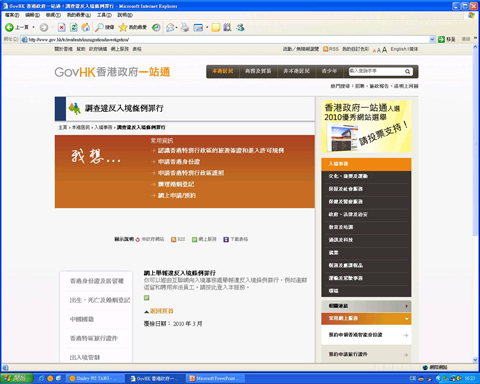Select the largest font size A

point(384,49)
